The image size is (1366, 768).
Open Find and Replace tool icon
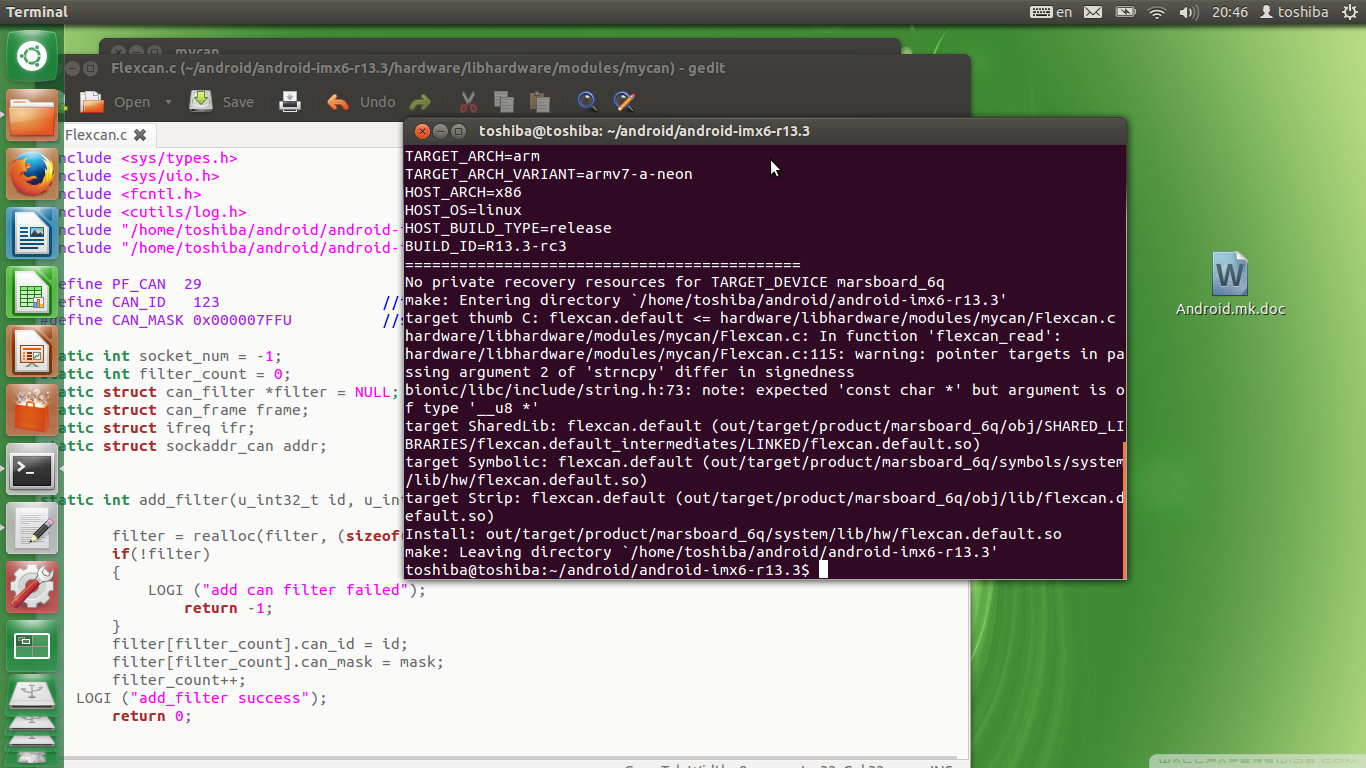[624, 101]
